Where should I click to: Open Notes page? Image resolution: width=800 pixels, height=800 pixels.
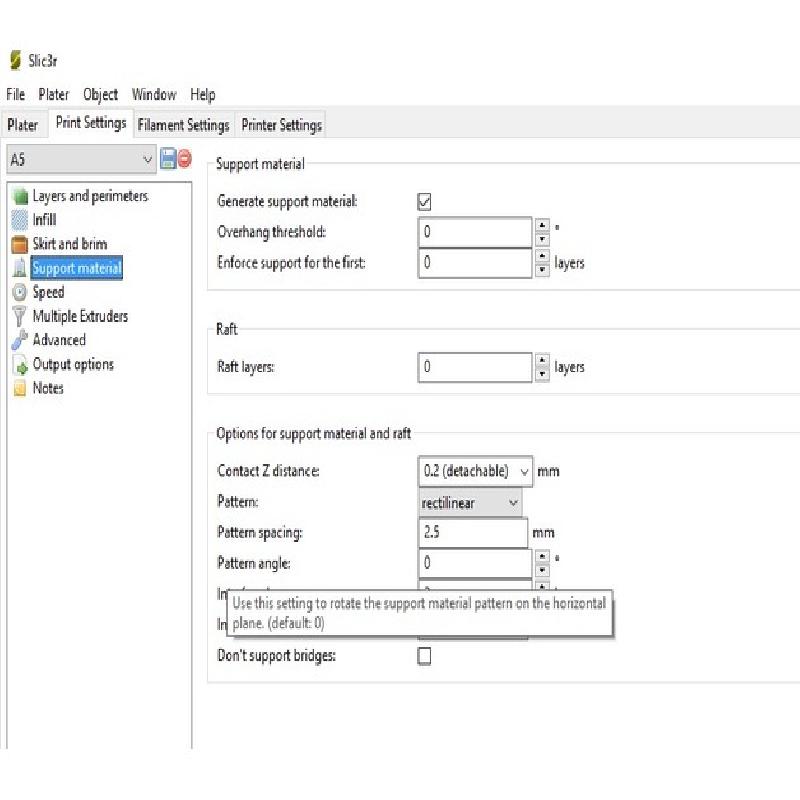pos(48,388)
